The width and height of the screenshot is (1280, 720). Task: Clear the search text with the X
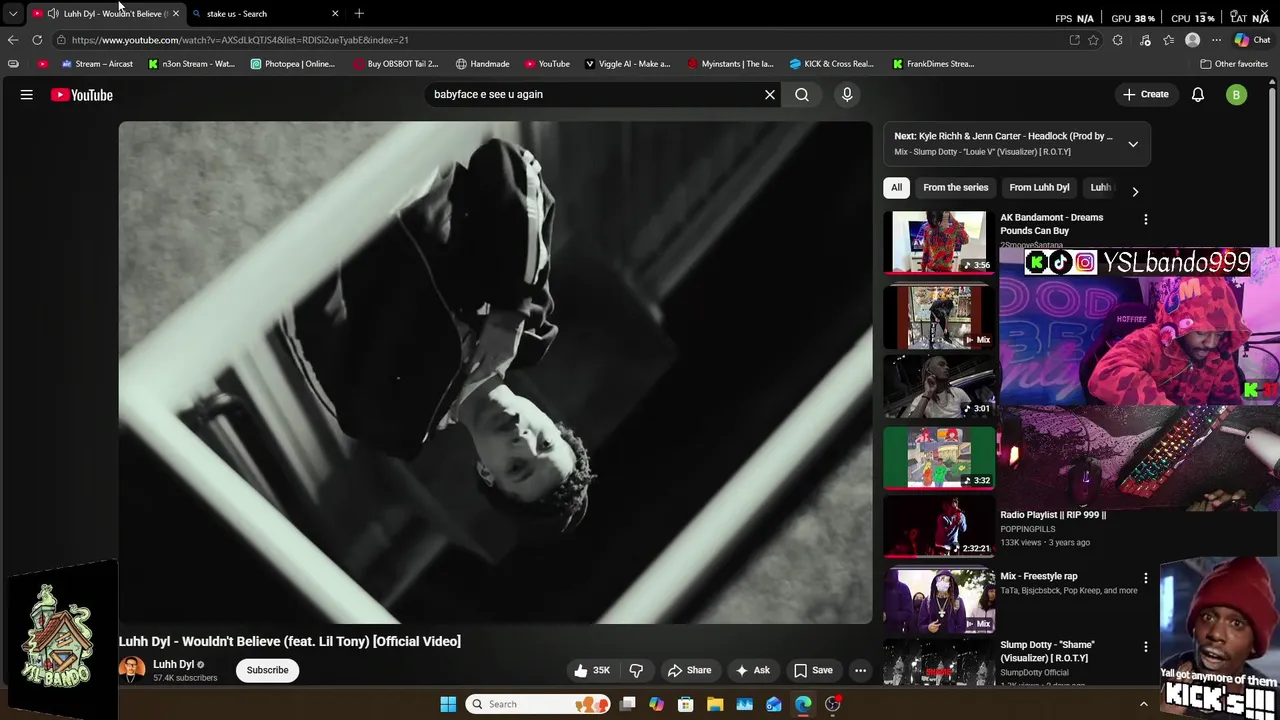[770, 95]
